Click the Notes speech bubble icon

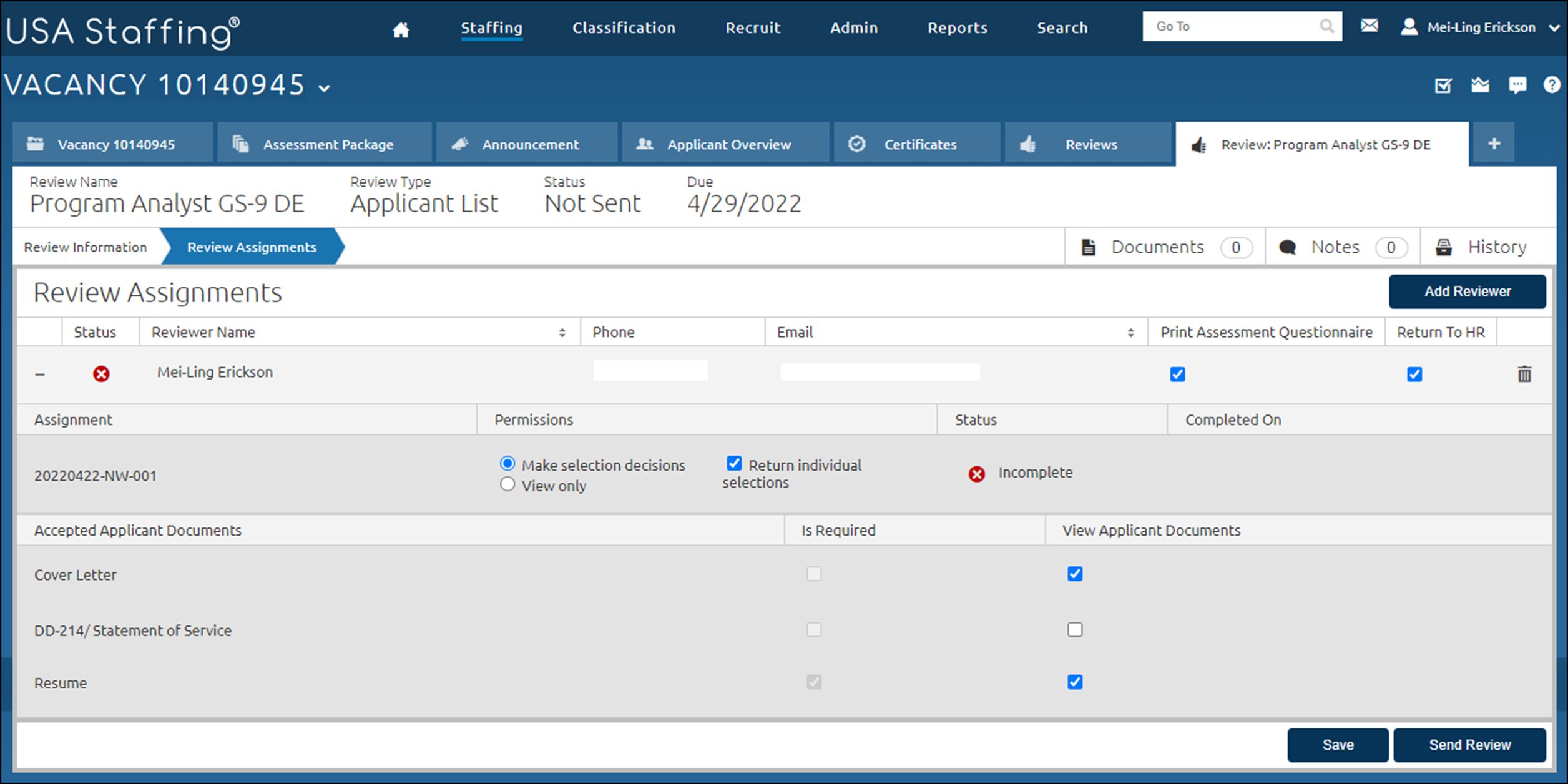click(1287, 247)
